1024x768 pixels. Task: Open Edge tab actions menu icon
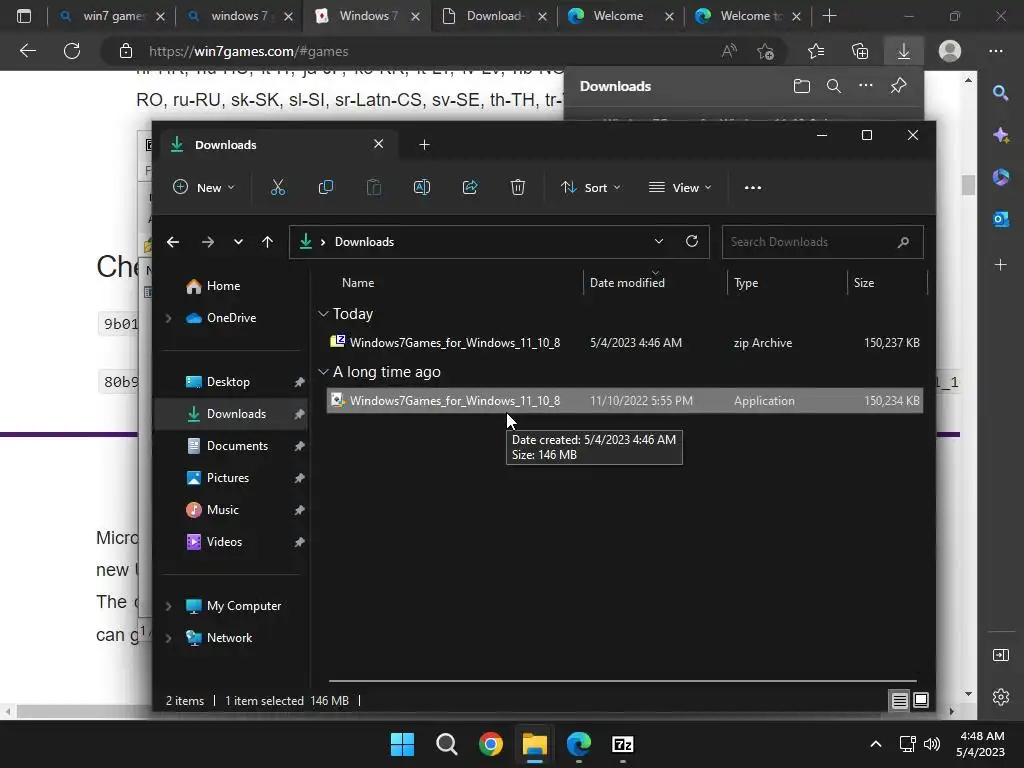click(24, 16)
